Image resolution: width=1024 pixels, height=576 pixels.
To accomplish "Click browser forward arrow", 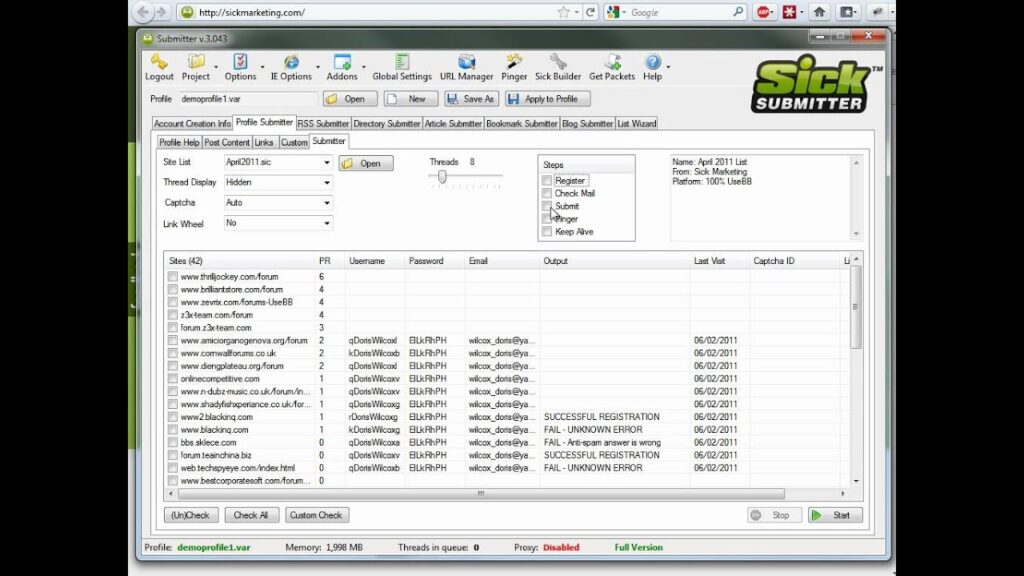I will pos(161,12).
